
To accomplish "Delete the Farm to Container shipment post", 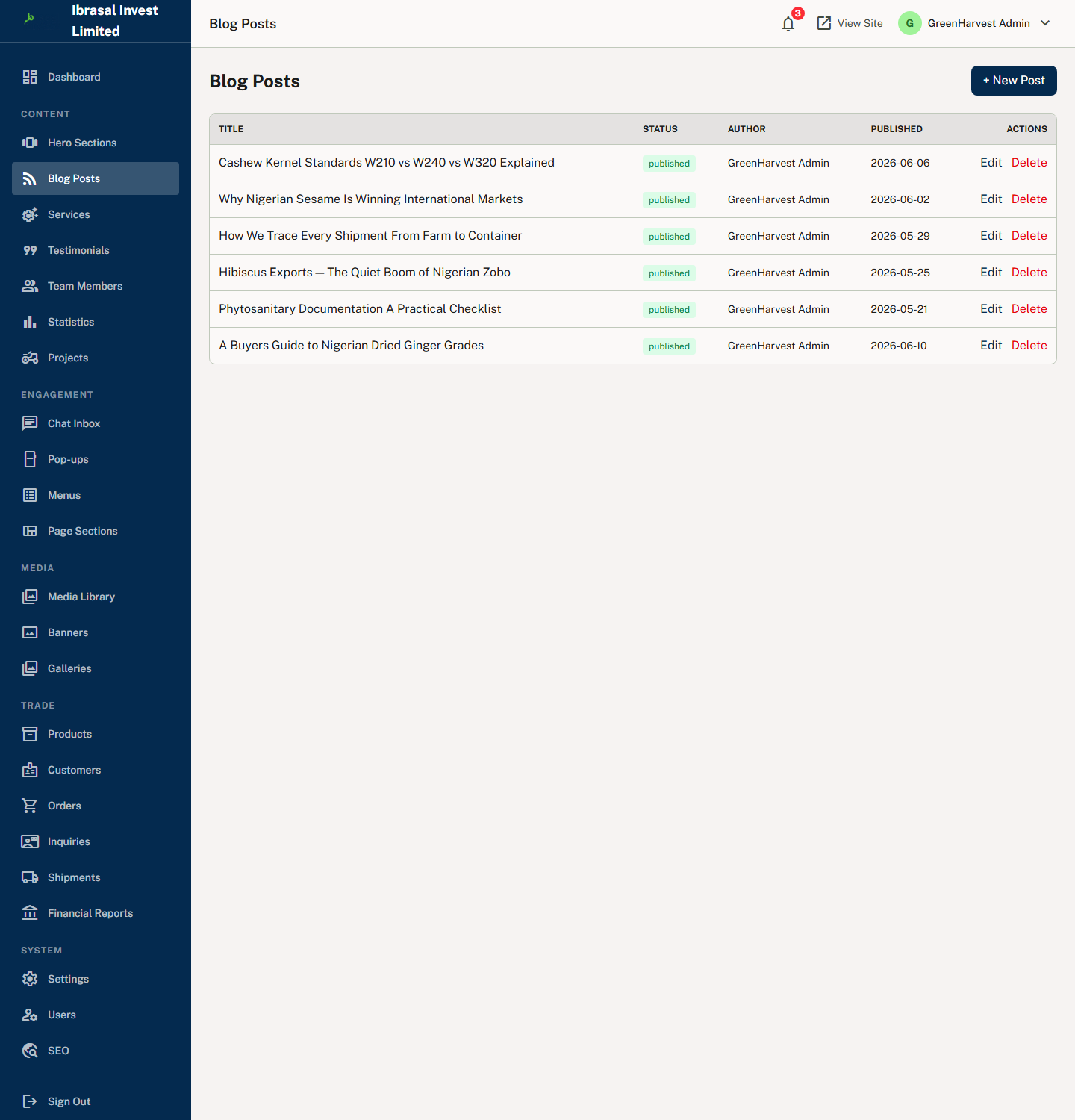I will [x=1029, y=236].
